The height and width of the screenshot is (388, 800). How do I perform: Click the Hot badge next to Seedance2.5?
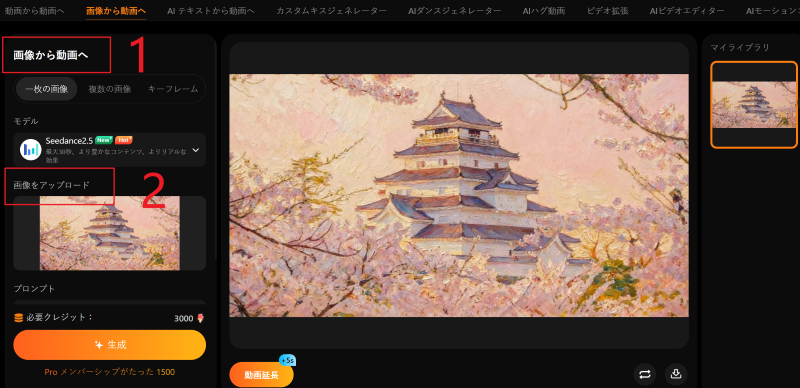[x=123, y=140]
